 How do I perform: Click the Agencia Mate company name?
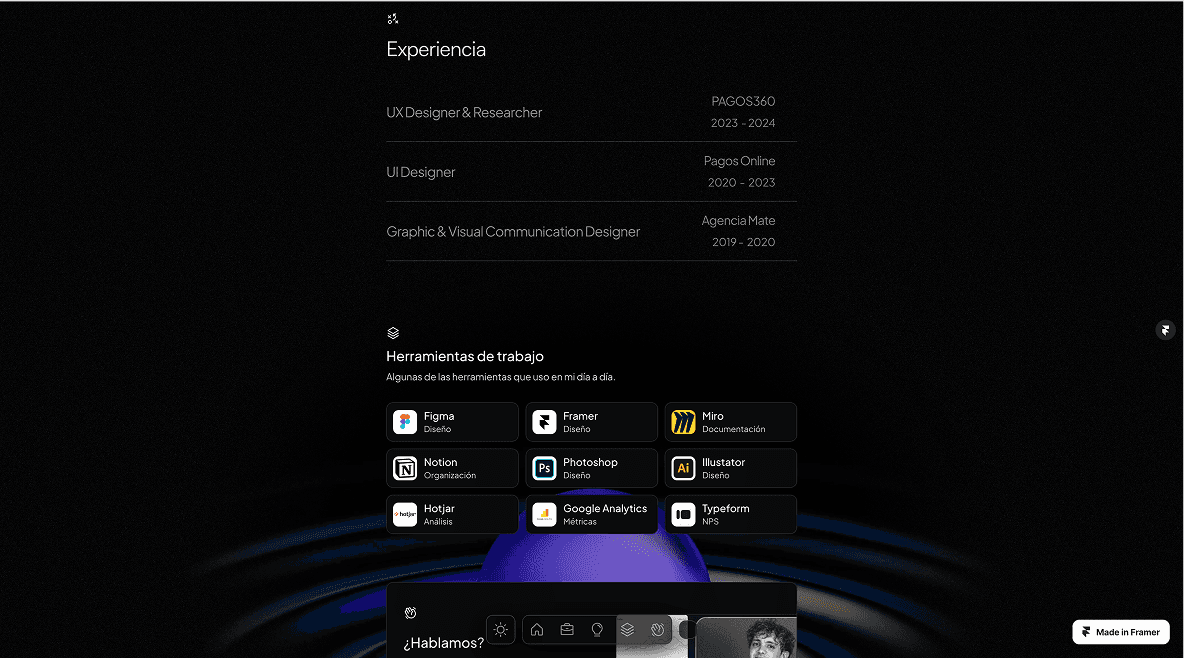(x=738, y=221)
